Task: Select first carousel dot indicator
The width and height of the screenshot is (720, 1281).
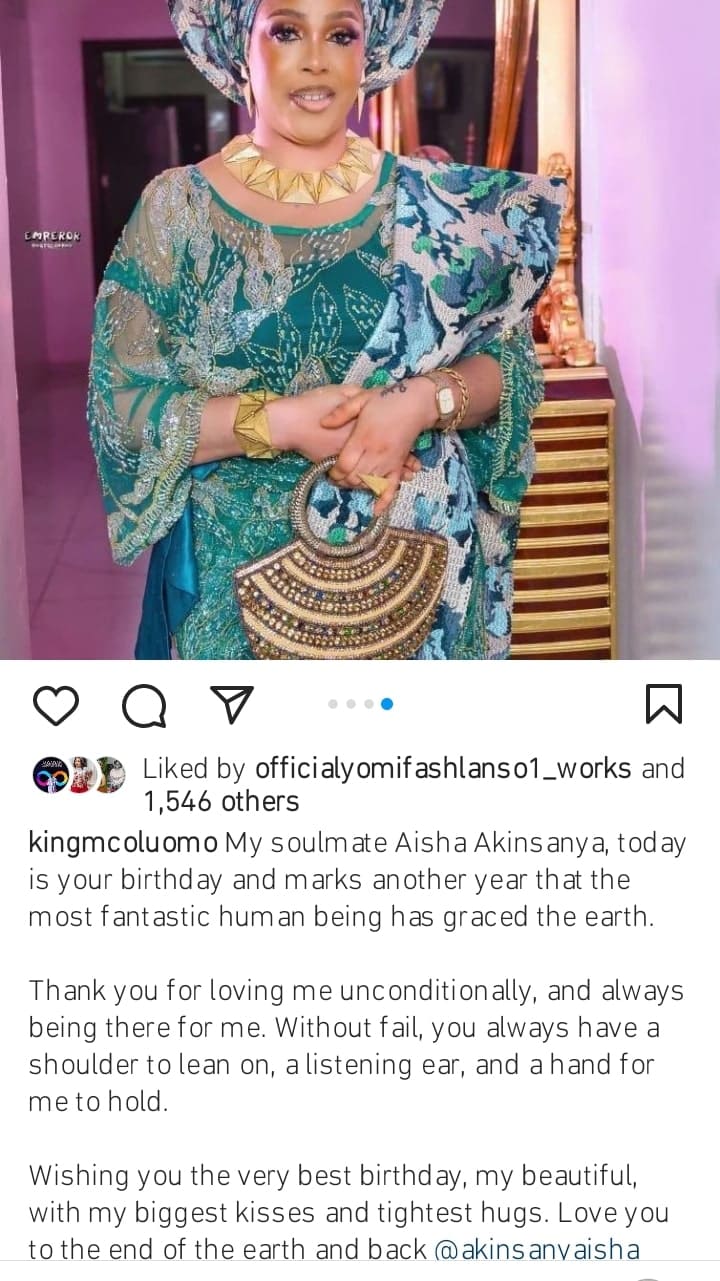Action: pos(333,704)
